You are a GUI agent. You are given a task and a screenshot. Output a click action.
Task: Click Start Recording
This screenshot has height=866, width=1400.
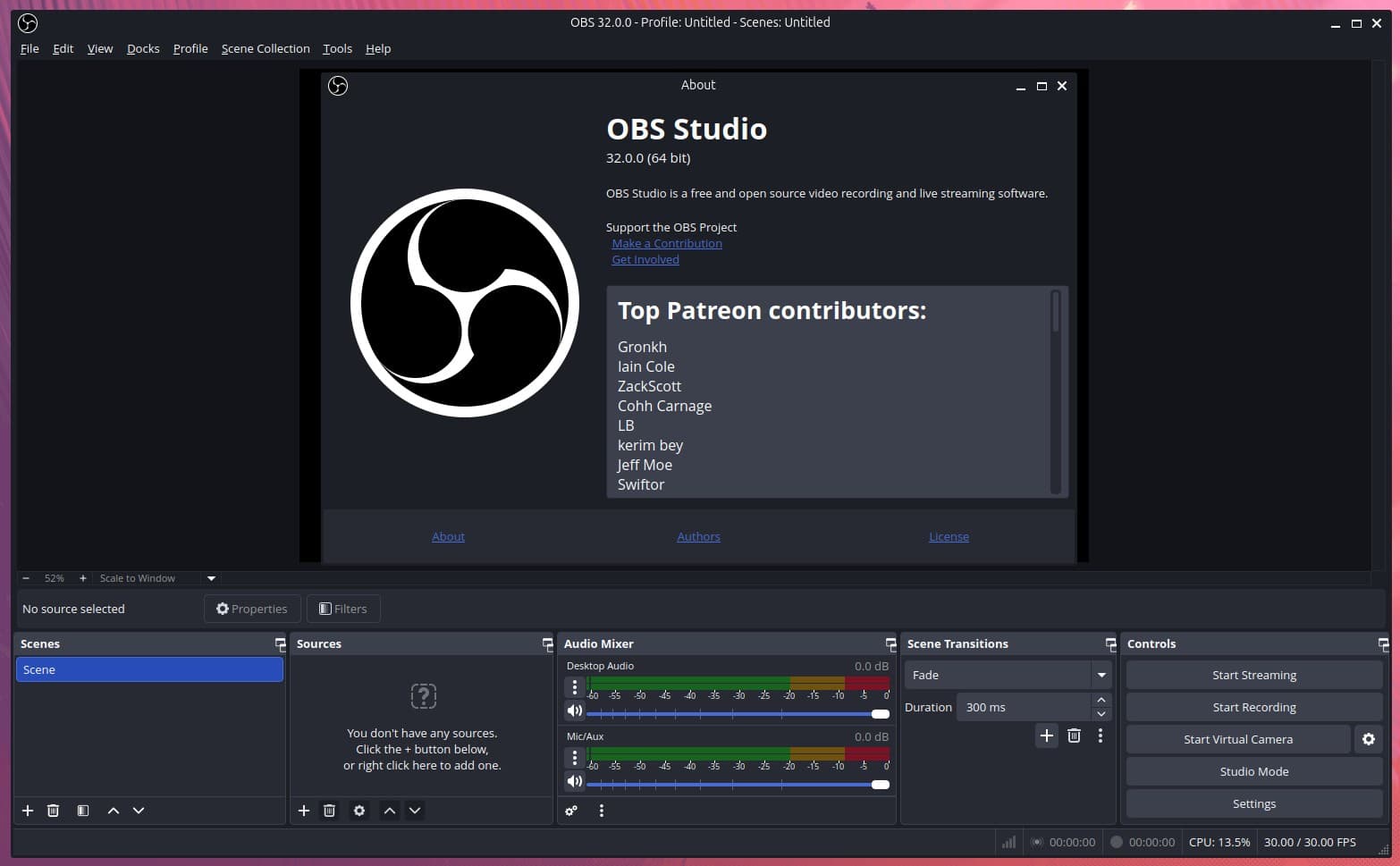click(x=1253, y=707)
